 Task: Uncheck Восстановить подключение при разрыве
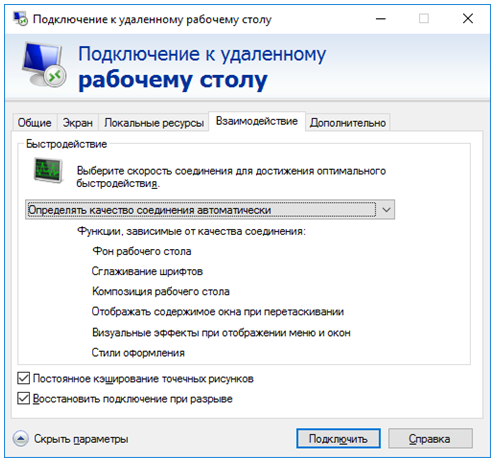pyautogui.click(x=23, y=399)
